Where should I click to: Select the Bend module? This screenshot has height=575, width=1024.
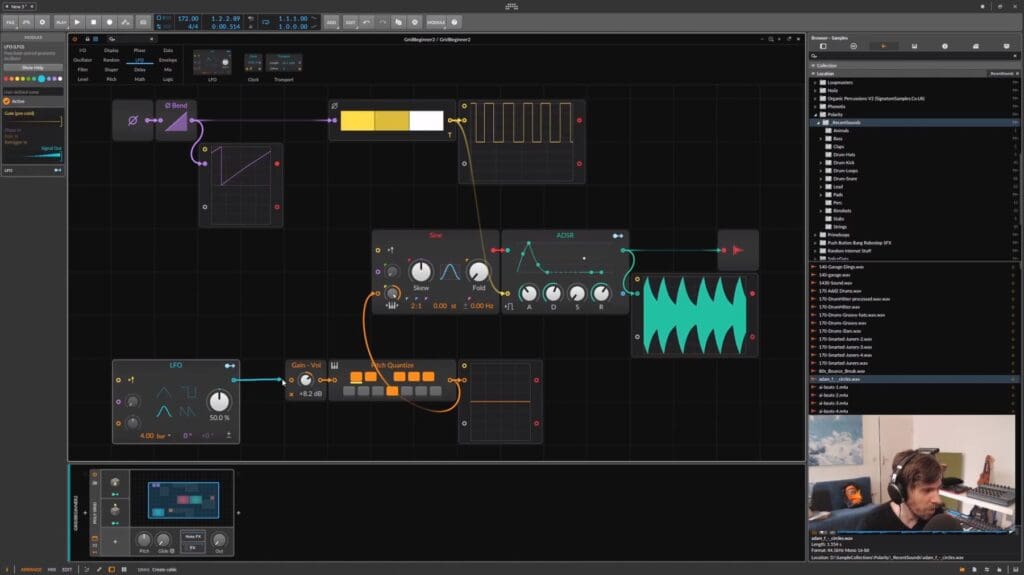(x=176, y=120)
